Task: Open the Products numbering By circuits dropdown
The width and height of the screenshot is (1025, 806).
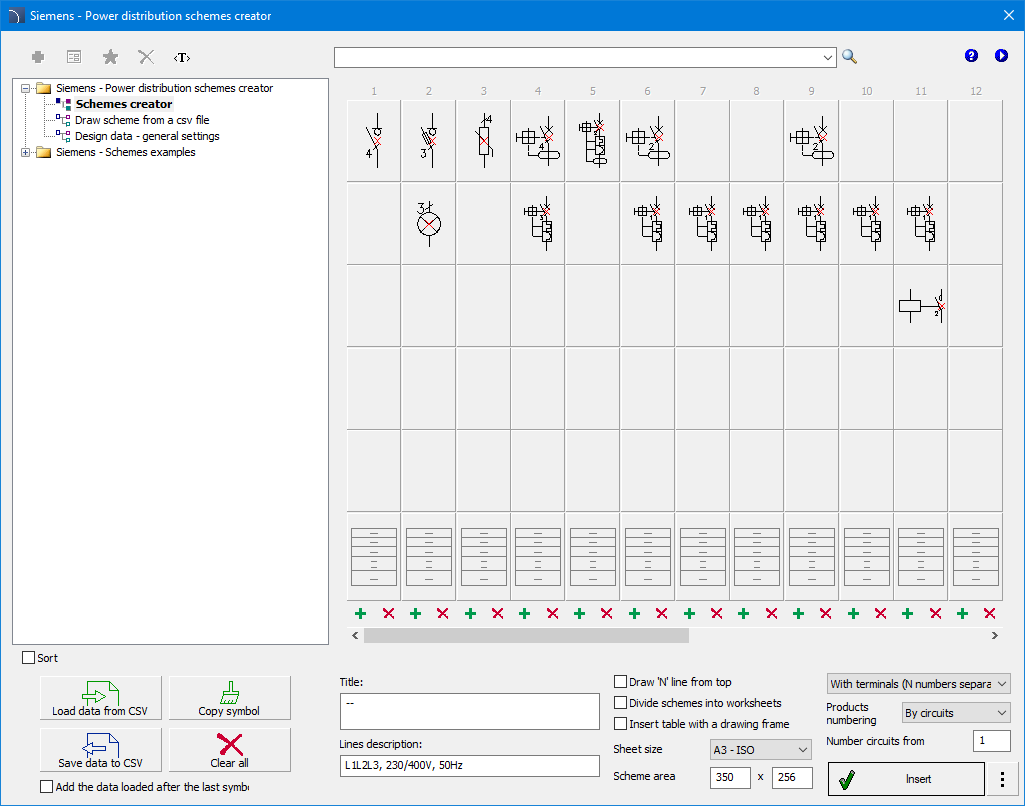Action: pos(956,713)
